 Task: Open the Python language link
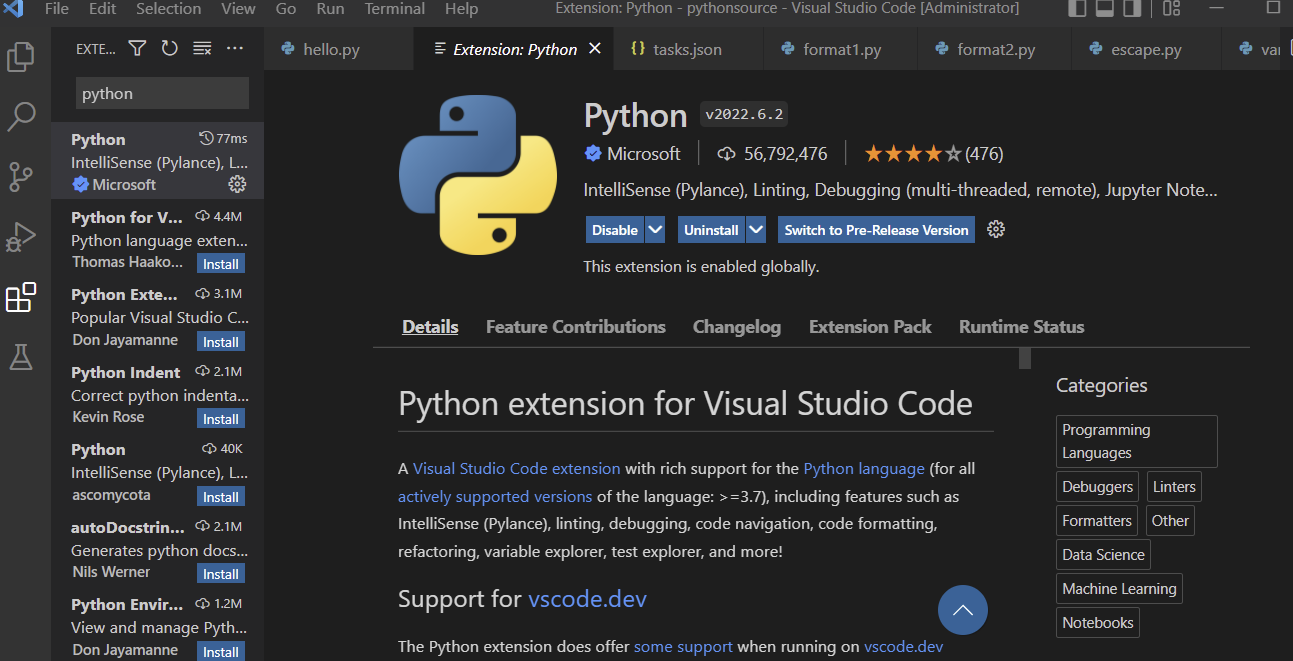pyautogui.click(x=864, y=468)
